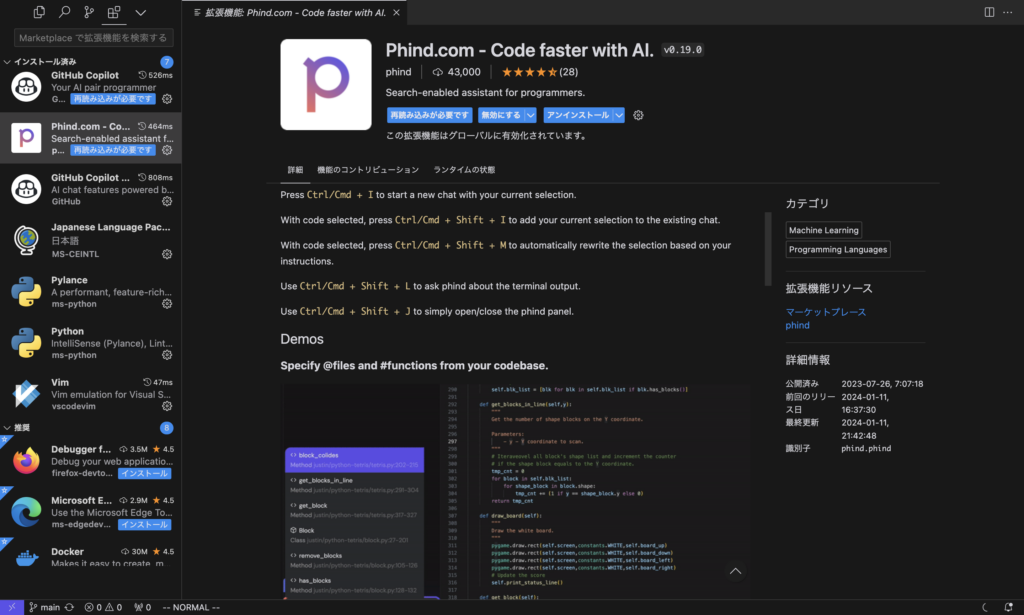Close the Phind.com extension tab

click(396, 12)
